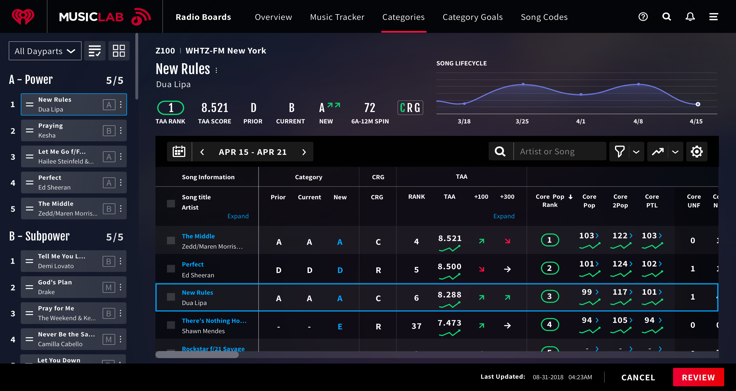Image resolution: width=736 pixels, height=391 pixels.
Task: Open kebab menu beside New Rules title
Action: [216, 70]
